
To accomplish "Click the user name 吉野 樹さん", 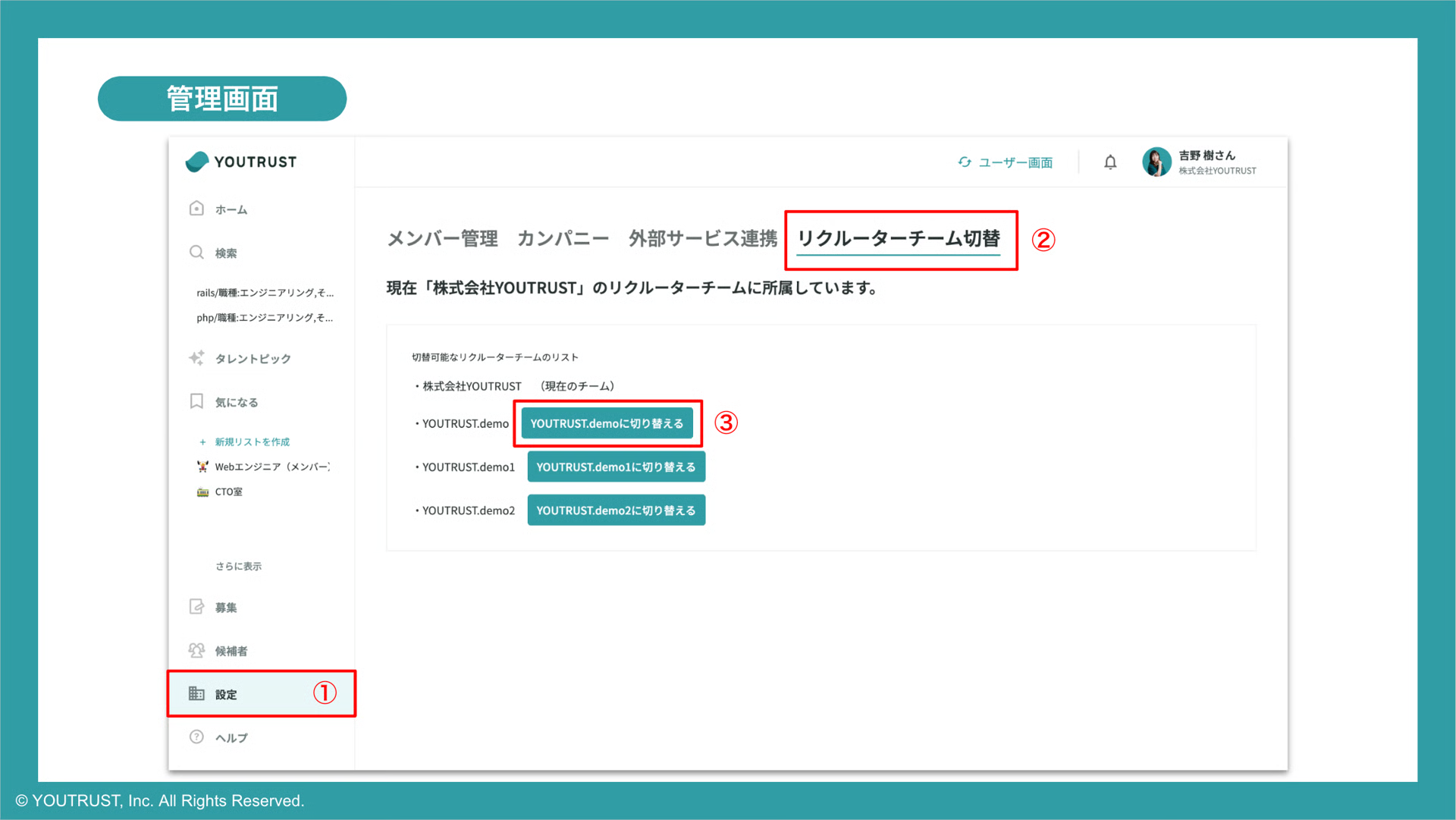I will [1207, 156].
